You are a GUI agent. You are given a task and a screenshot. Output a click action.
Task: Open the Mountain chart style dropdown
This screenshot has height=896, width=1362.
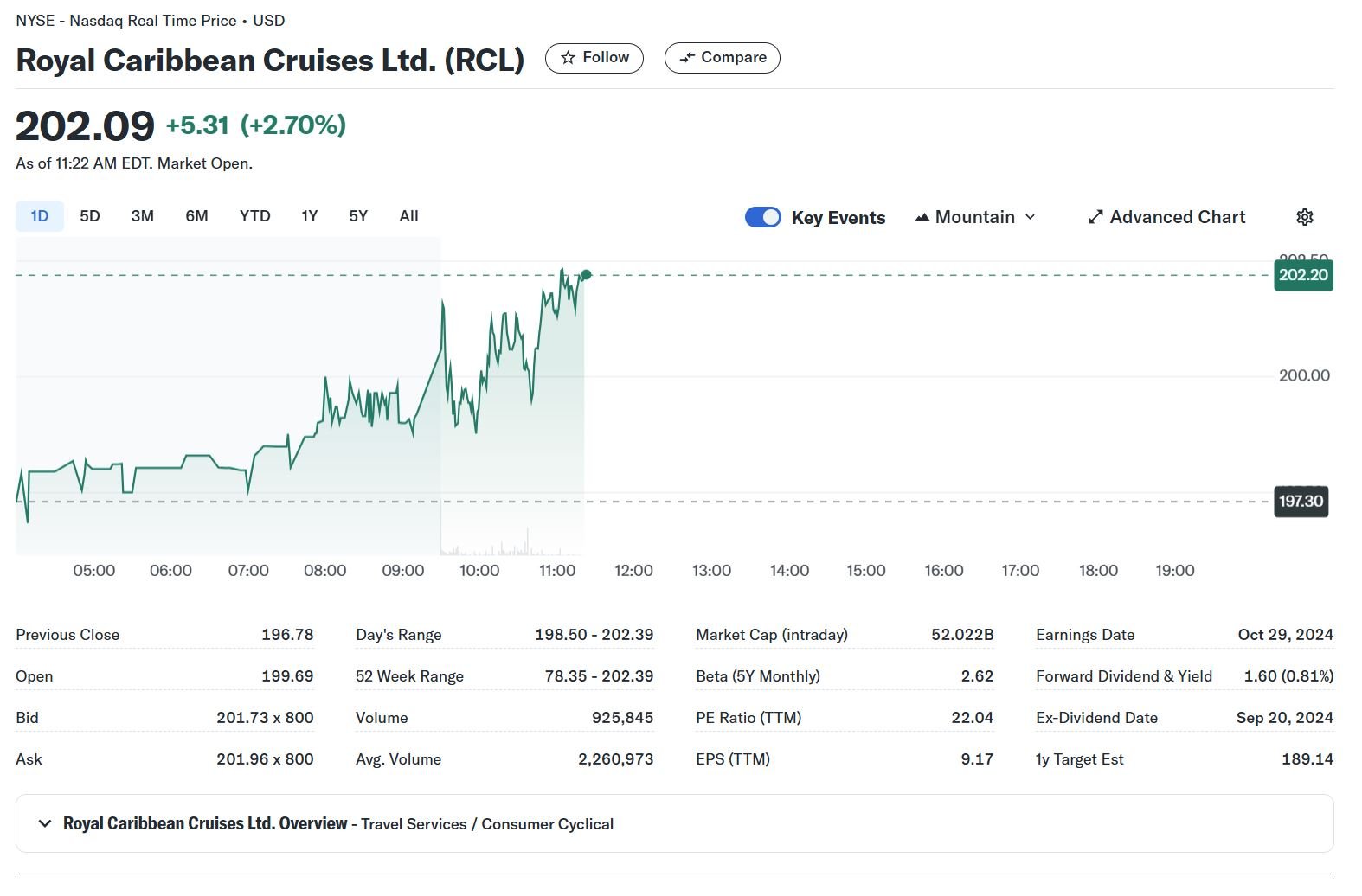[x=975, y=217]
